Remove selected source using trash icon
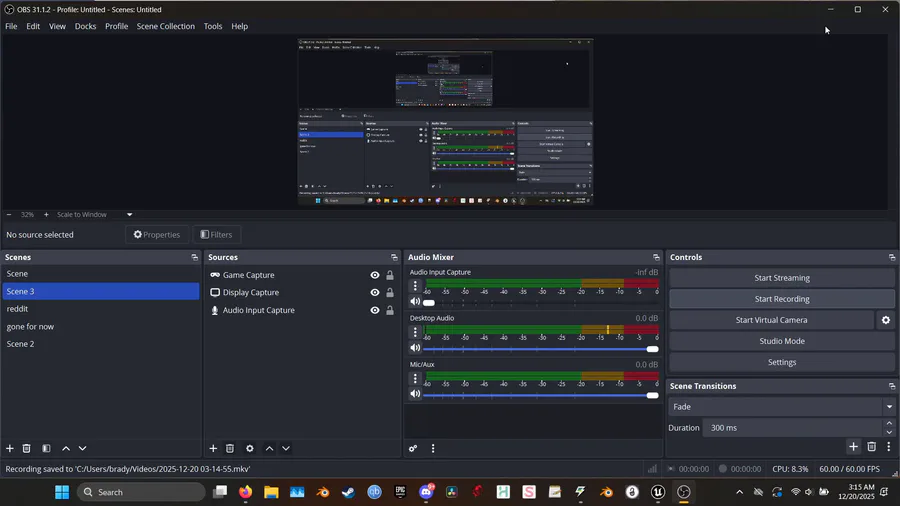Screen dimensions: 900x506 230,448
